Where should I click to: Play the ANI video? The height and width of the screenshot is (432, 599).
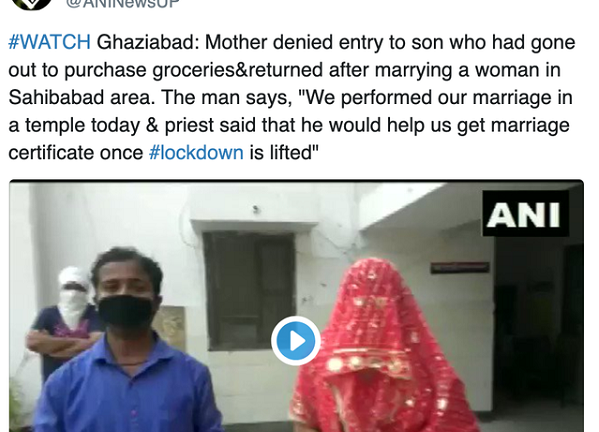tap(296, 340)
